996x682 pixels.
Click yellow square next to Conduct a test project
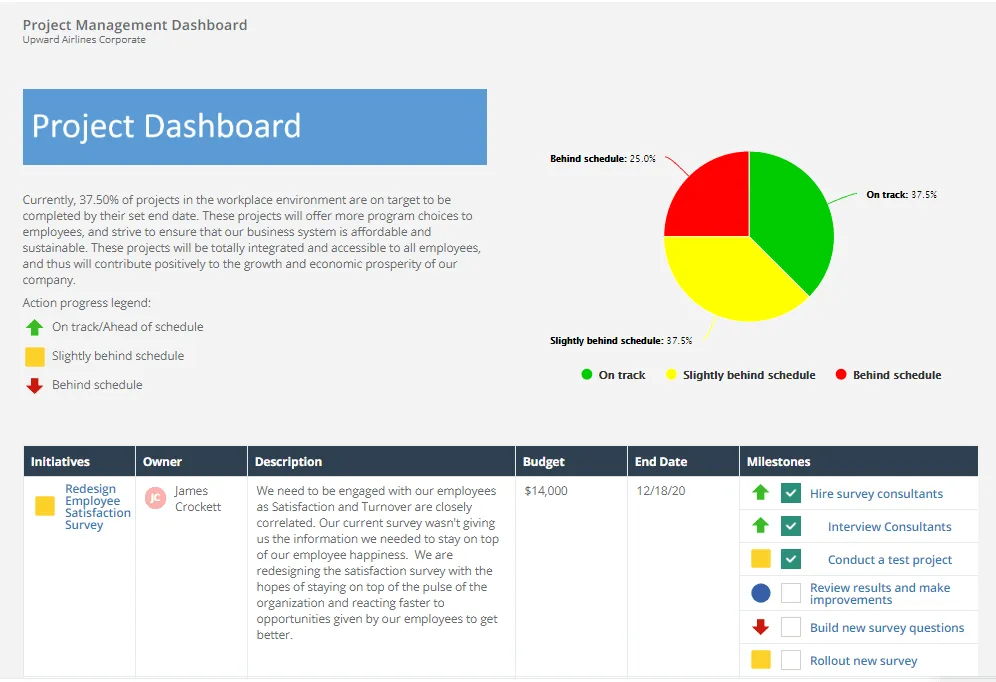click(x=760, y=559)
